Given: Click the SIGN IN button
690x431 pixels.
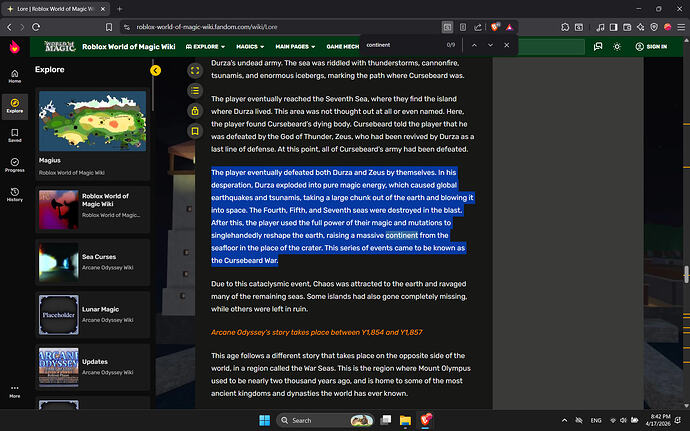Looking at the screenshot, I should pyautogui.click(x=651, y=46).
